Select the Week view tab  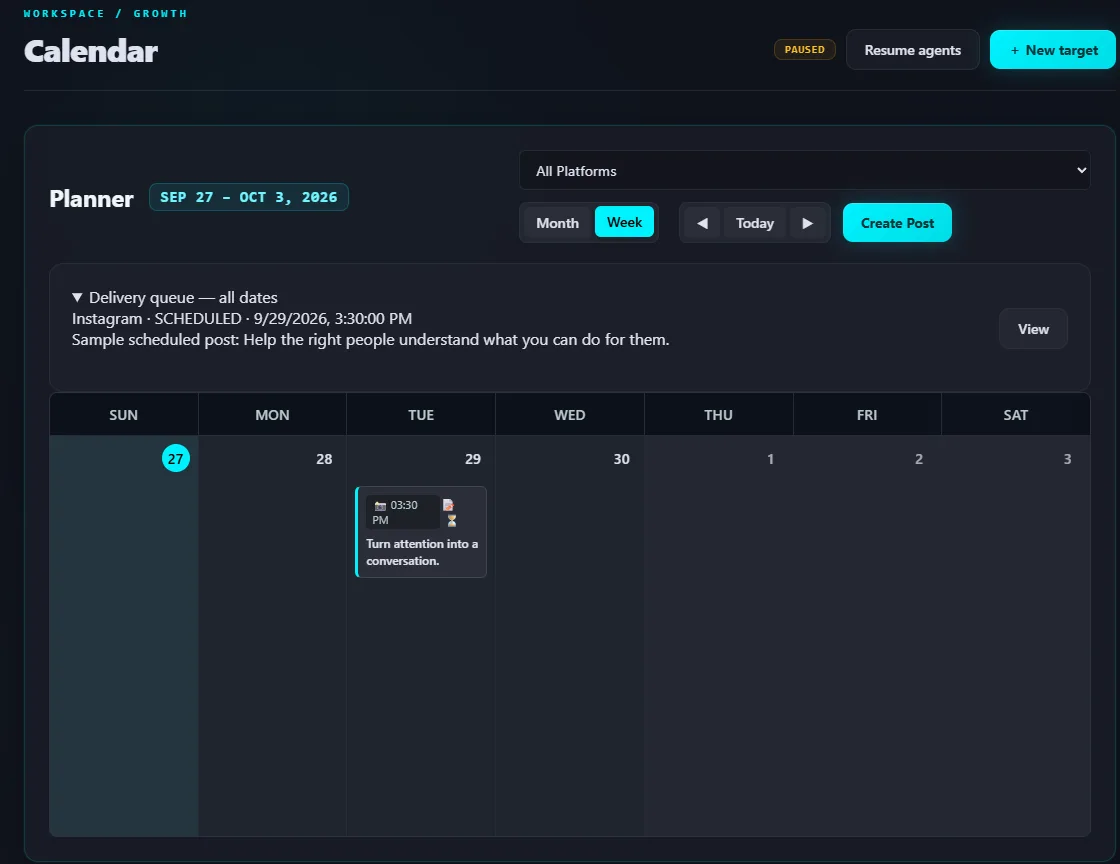(x=624, y=222)
